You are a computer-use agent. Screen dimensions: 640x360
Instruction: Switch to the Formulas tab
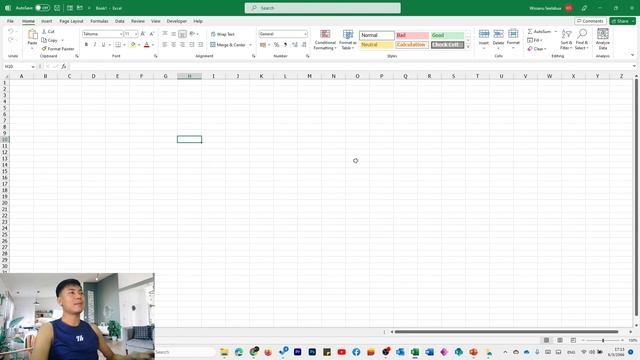coord(99,21)
